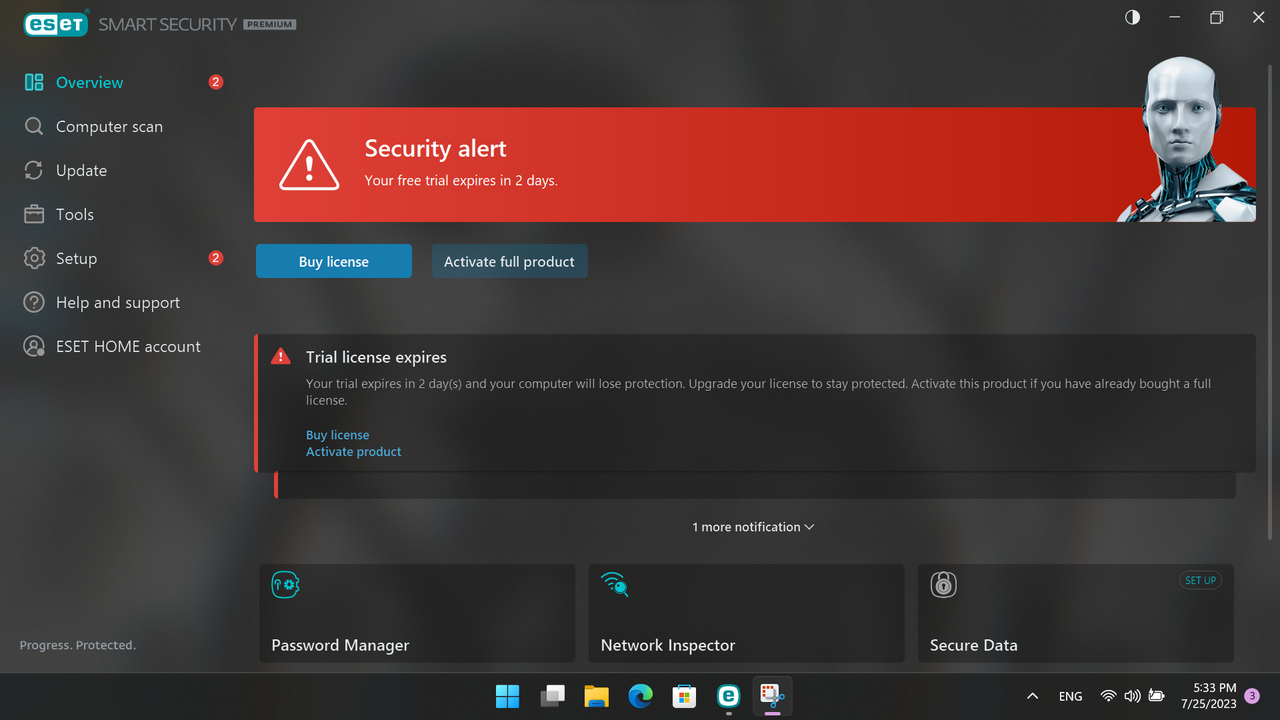The height and width of the screenshot is (720, 1280).
Task: Open File Explorer from taskbar
Action: [596, 696]
